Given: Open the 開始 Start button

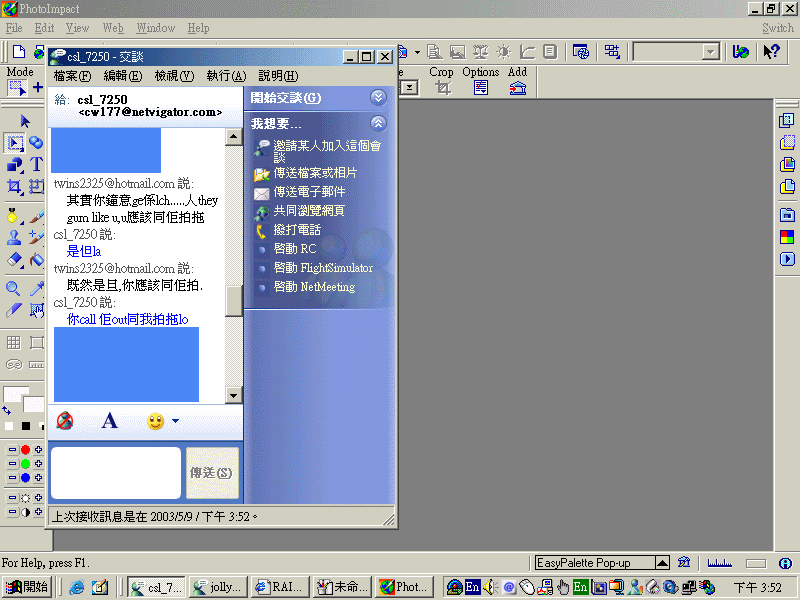Looking at the screenshot, I should (27, 587).
